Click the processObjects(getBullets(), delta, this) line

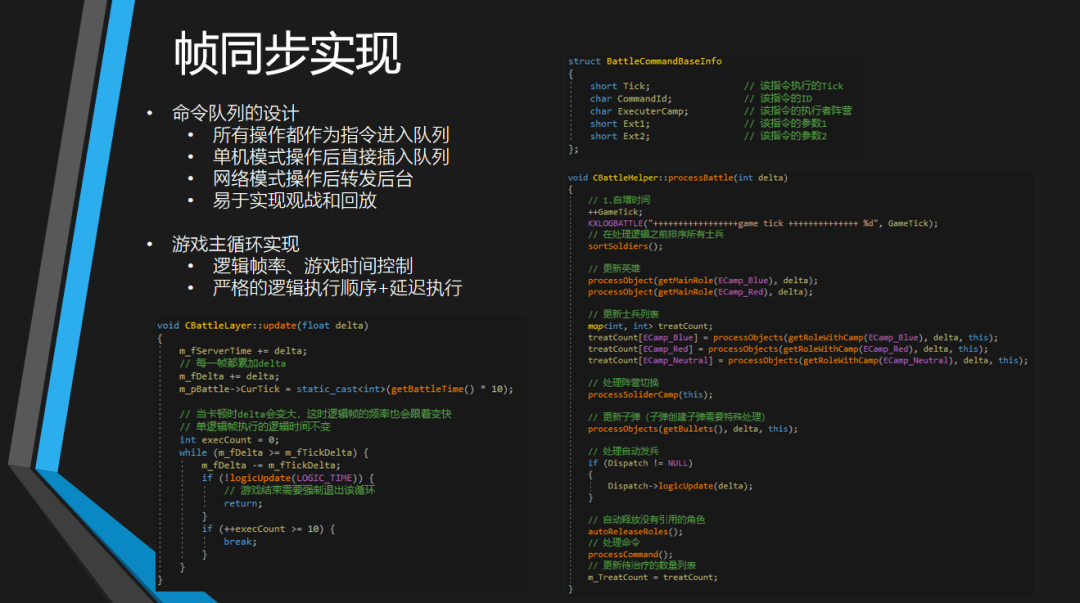click(x=693, y=429)
